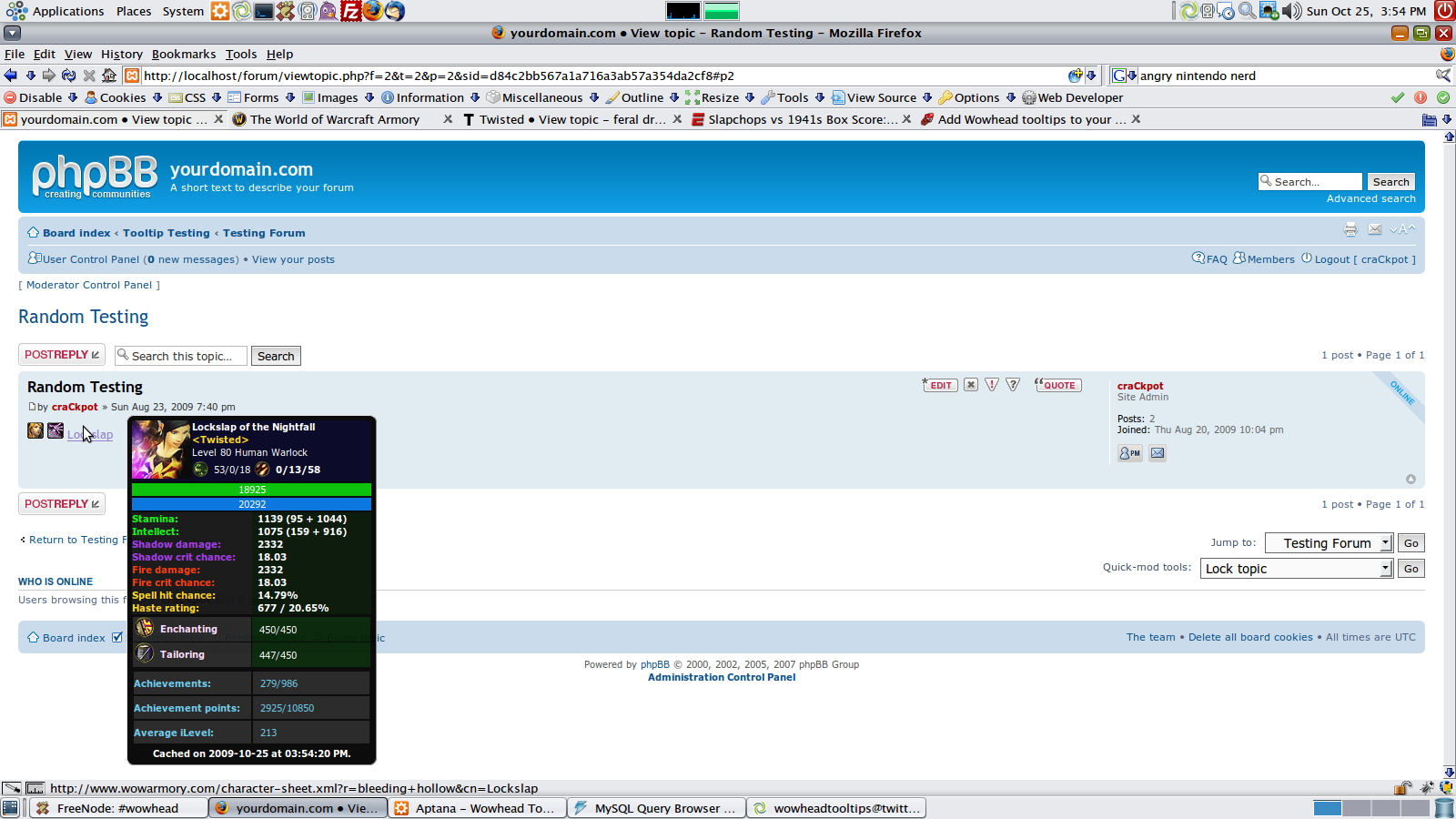
Task: Click the search magnifier in the search bar
Action: pyautogui.click(x=1443, y=76)
